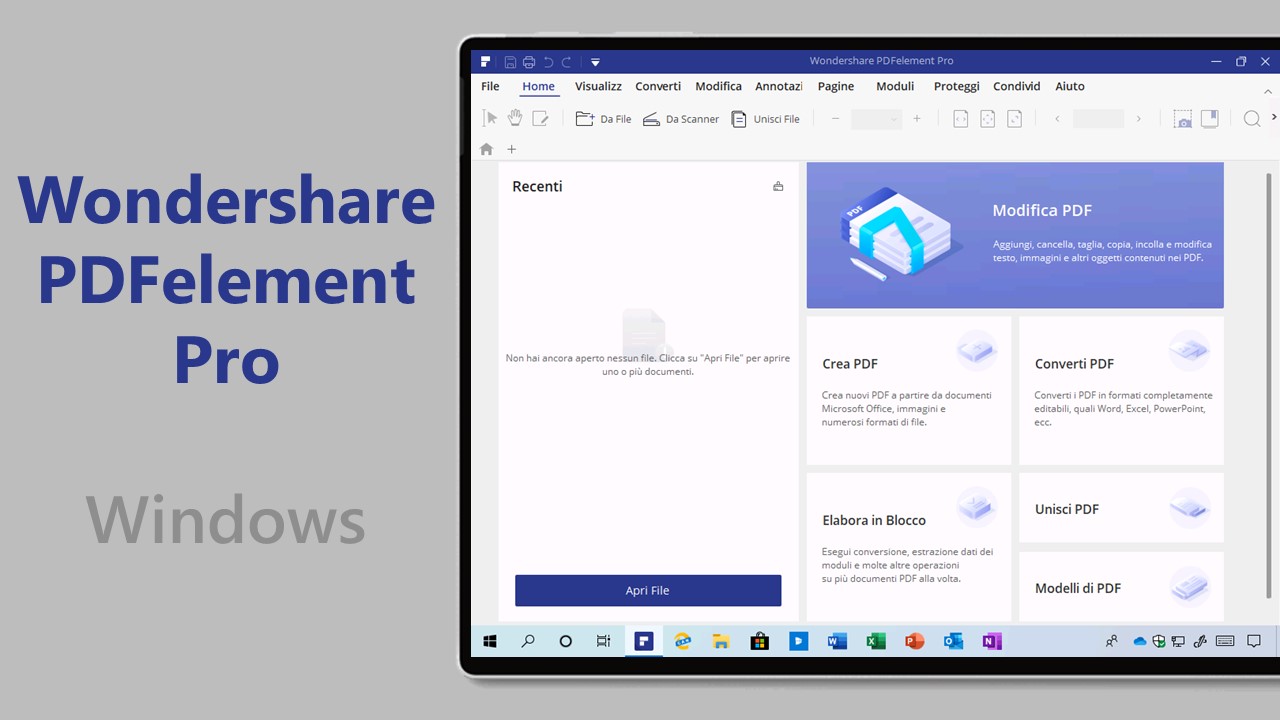Screen dimensions: 1280x720
Task: Open the Condivid tab
Action: 1017,87
